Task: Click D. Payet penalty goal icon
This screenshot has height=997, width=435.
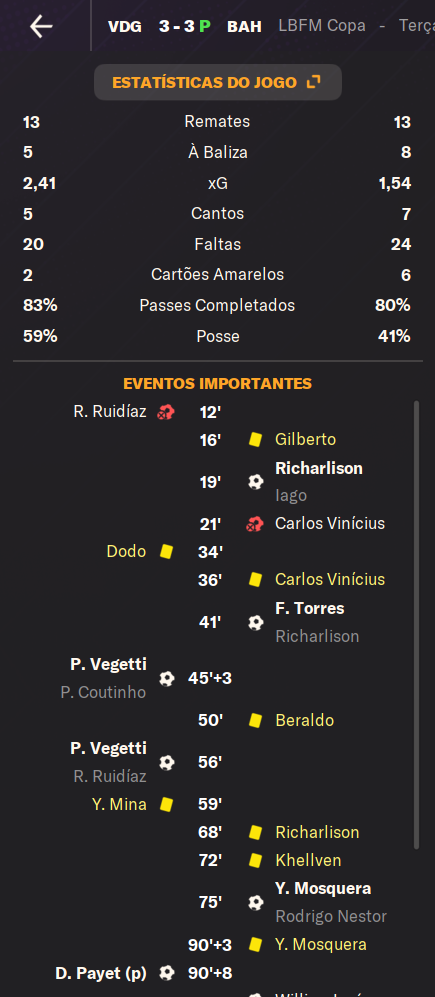Action: [x=167, y=973]
